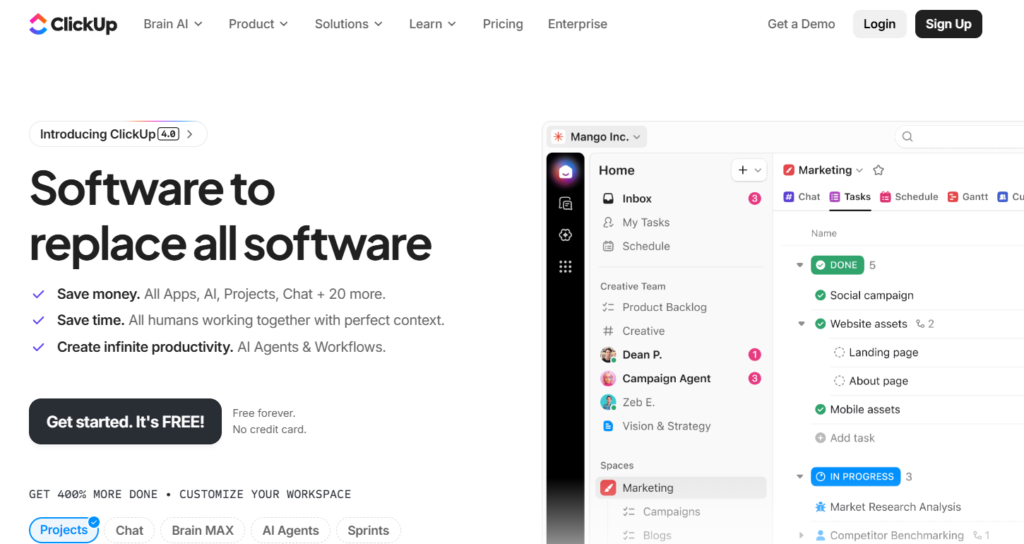Toggle Website assets green status check

820,324
